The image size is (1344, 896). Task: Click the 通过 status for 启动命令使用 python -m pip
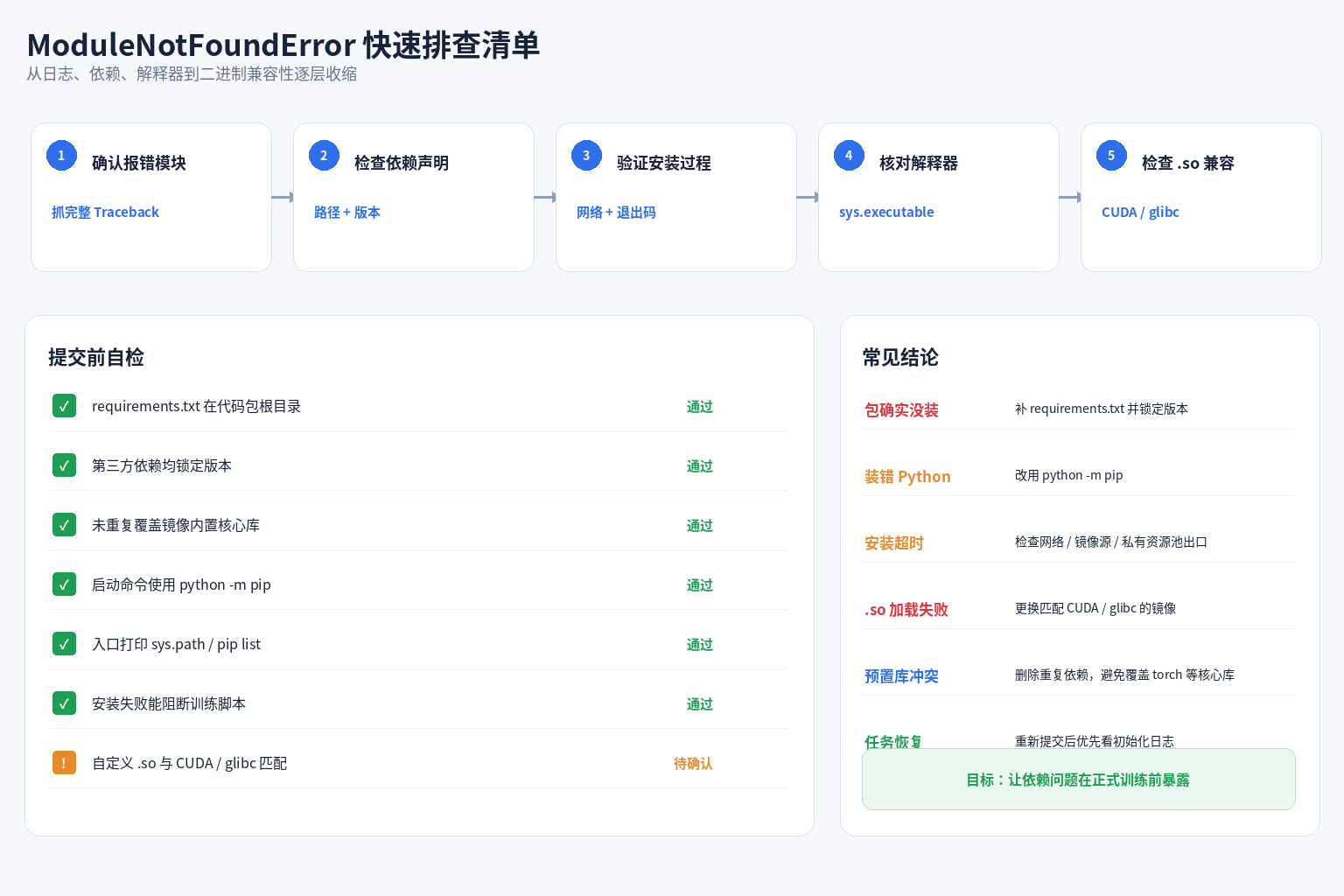700,584
